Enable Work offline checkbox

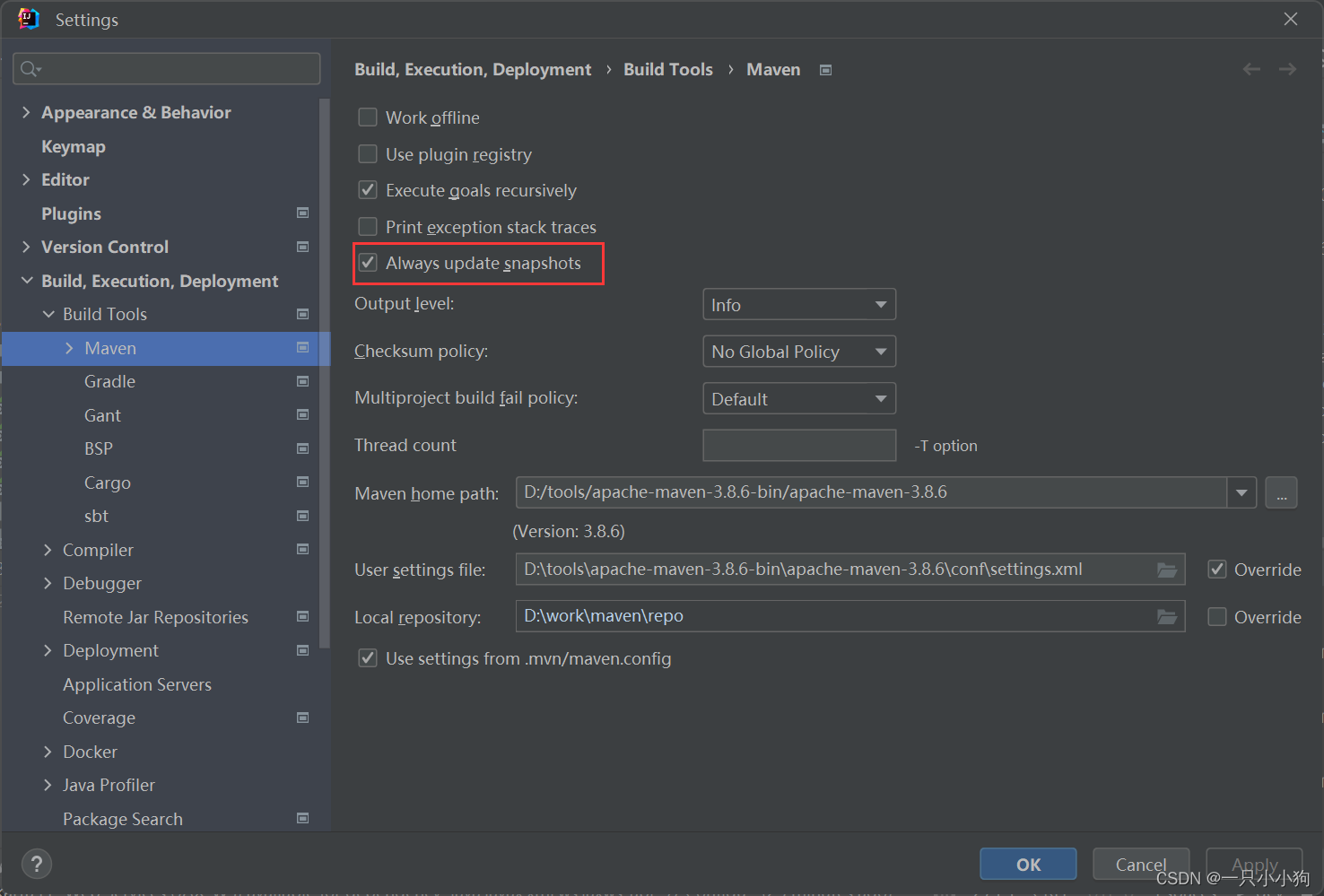[368, 117]
